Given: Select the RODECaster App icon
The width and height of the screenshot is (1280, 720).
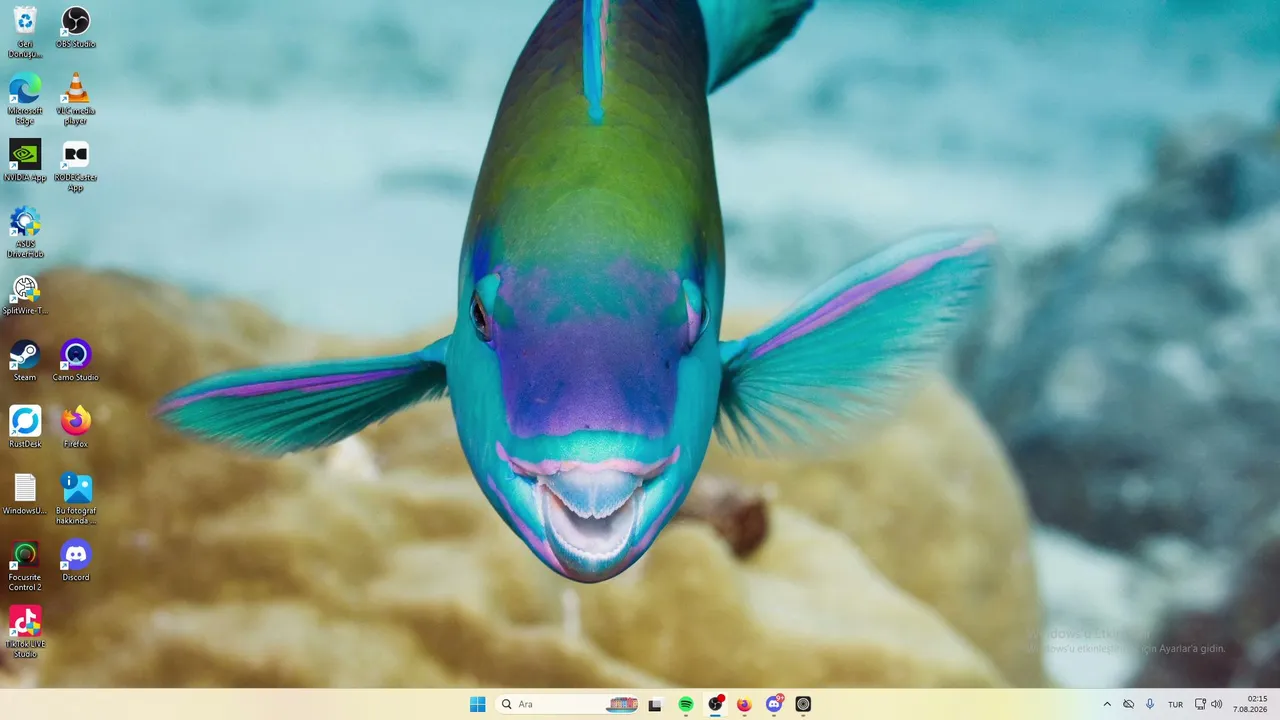Looking at the screenshot, I should tap(76, 165).
